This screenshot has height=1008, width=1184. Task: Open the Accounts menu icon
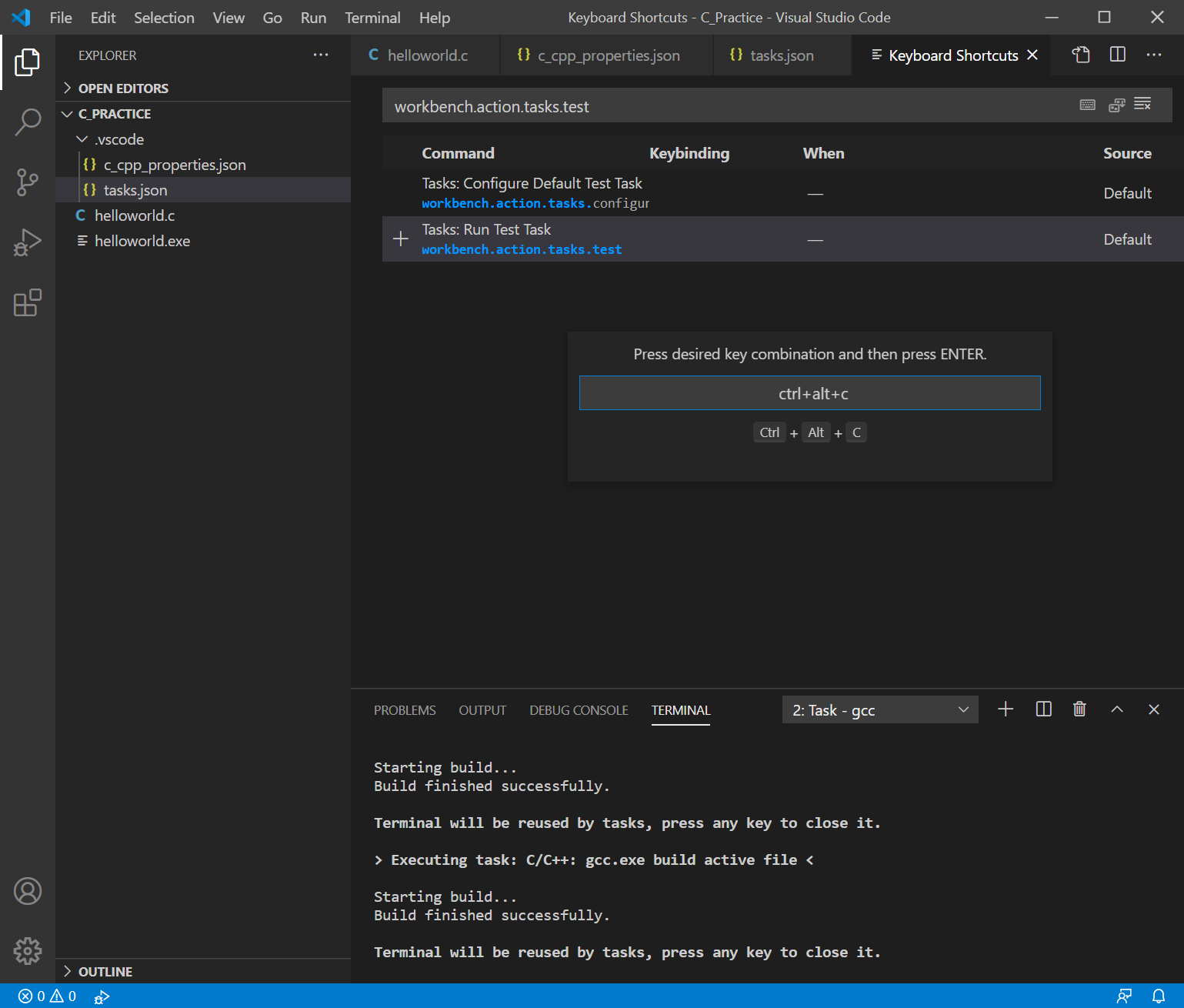click(27, 891)
